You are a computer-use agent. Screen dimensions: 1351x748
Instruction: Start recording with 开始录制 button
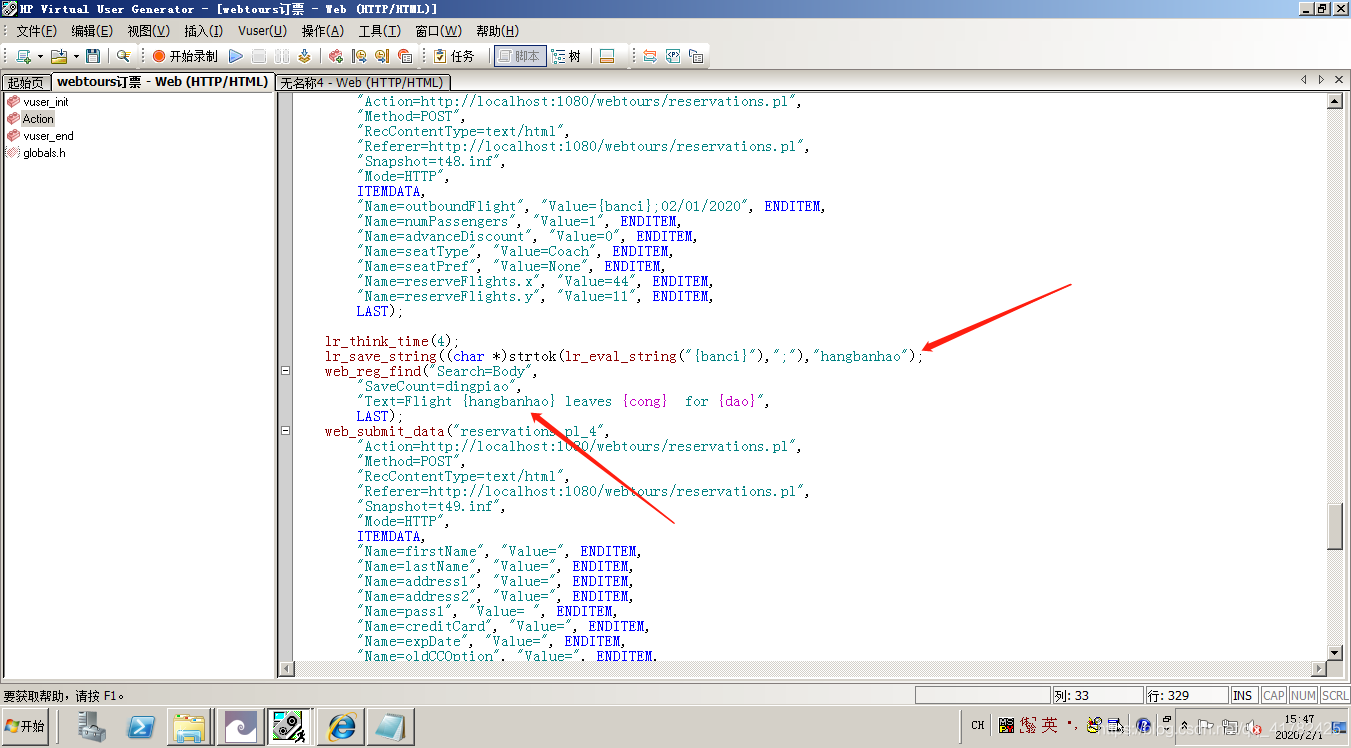pyautogui.click(x=185, y=56)
